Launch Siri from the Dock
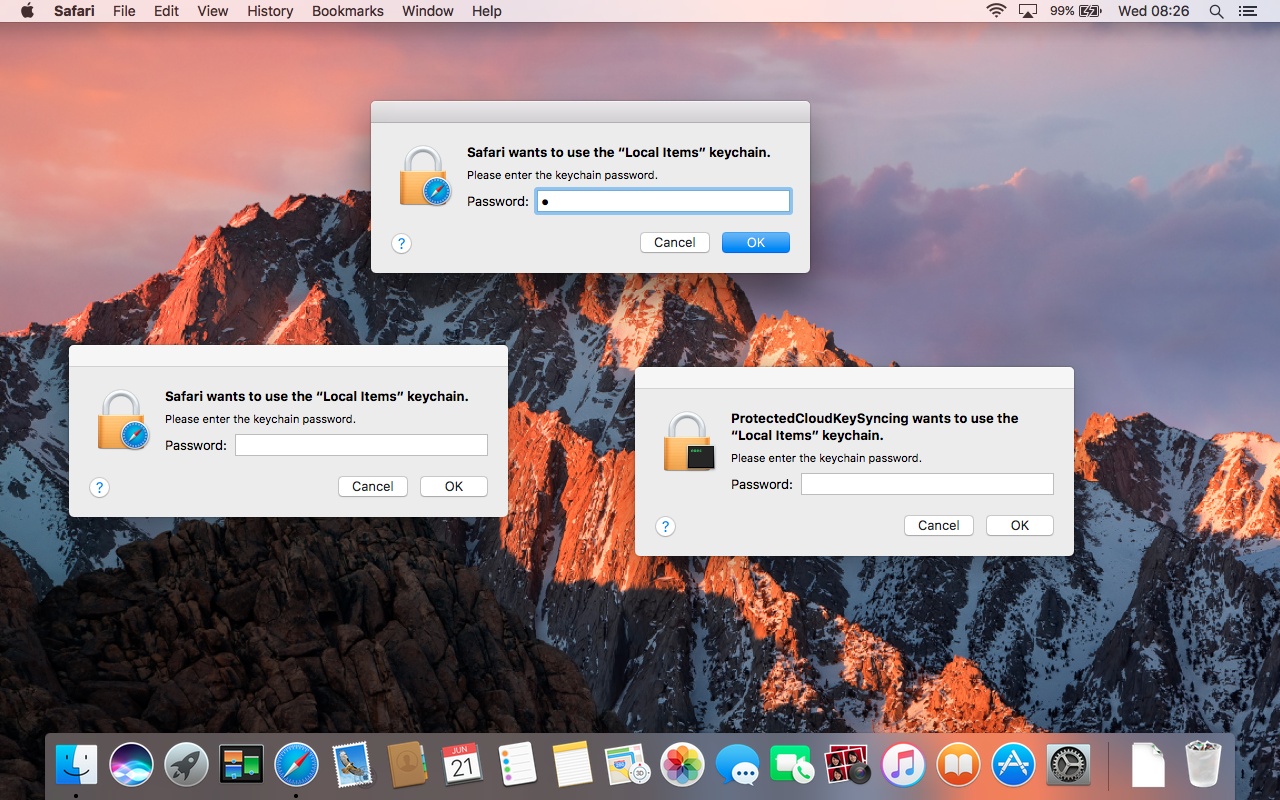Screen dimensions: 1280x800 tap(132, 765)
